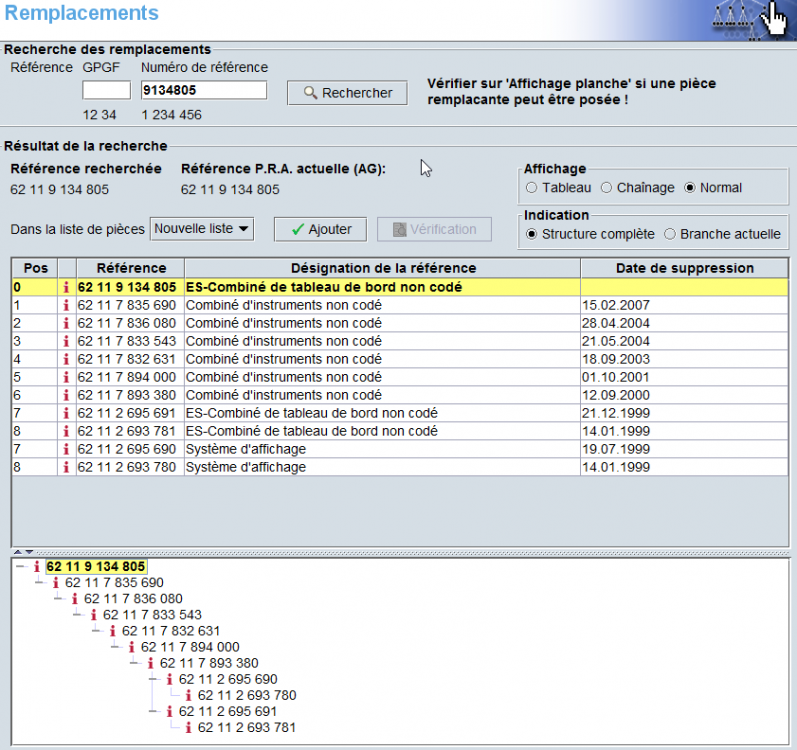
Task: Collapse tree branch 62 11 2 695 690
Action: [154, 679]
